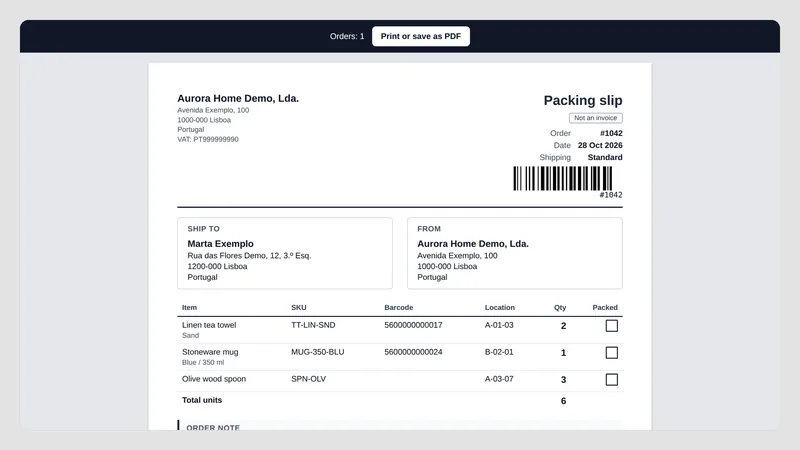Click barcode 5600000000024
This screenshot has width=800, height=450.
[413, 352]
